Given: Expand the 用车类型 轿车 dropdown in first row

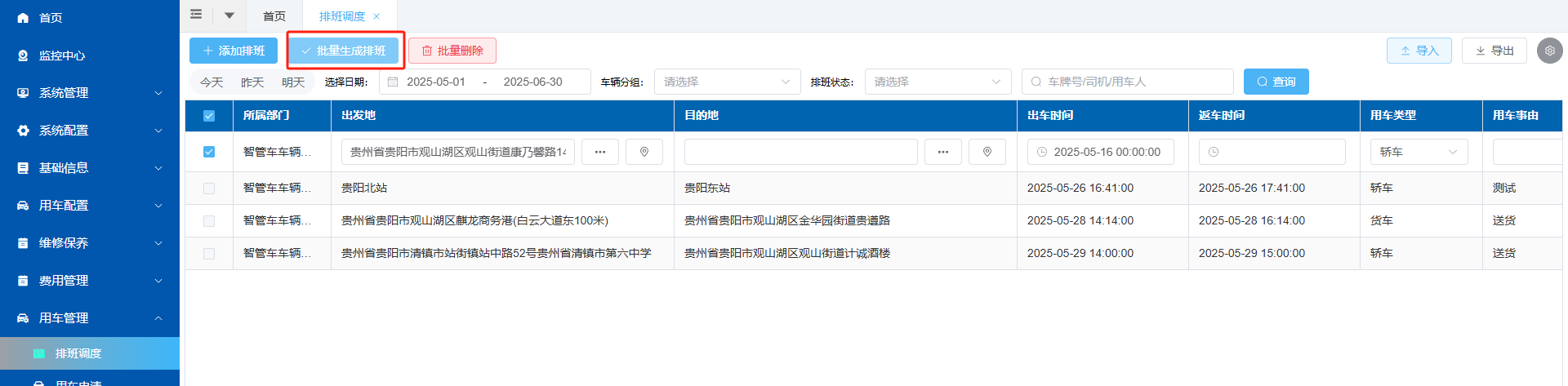Looking at the screenshot, I should click(1419, 152).
